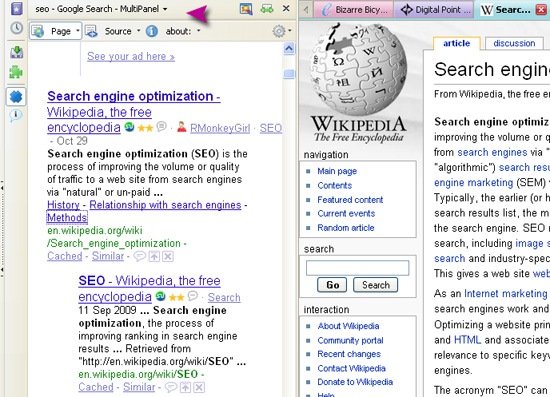The image size is (550, 397).
Task: Open the info speech-bubble sidebar icon
Action: point(16,115)
